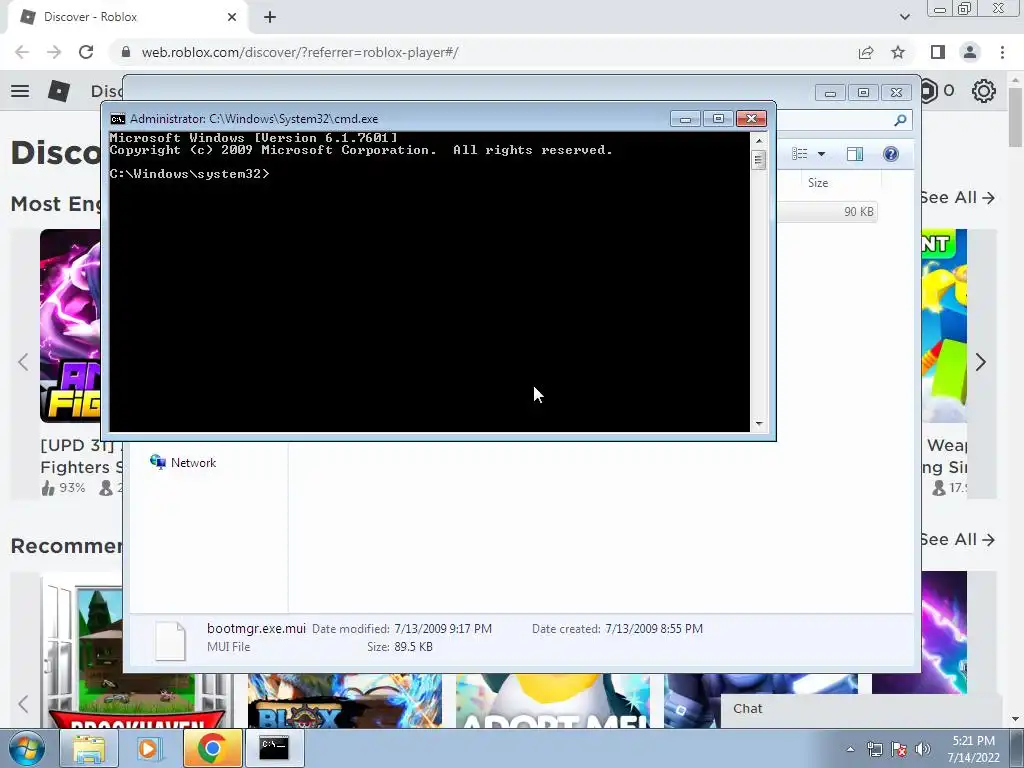Open Blox Fruits game thumbnail
Screen dimensions: 1024x768
point(345,701)
